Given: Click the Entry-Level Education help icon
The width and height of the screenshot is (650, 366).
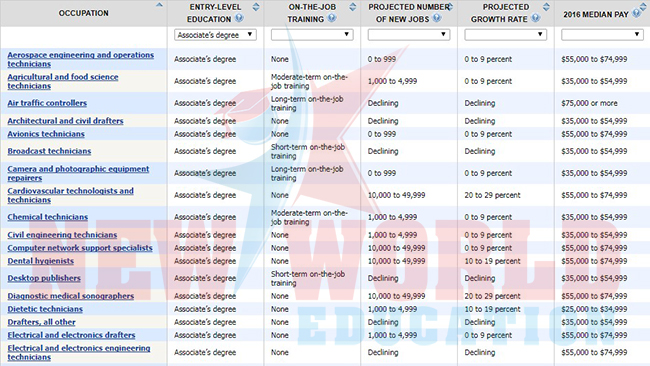Looking at the screenshot, I should coord(239,19).
